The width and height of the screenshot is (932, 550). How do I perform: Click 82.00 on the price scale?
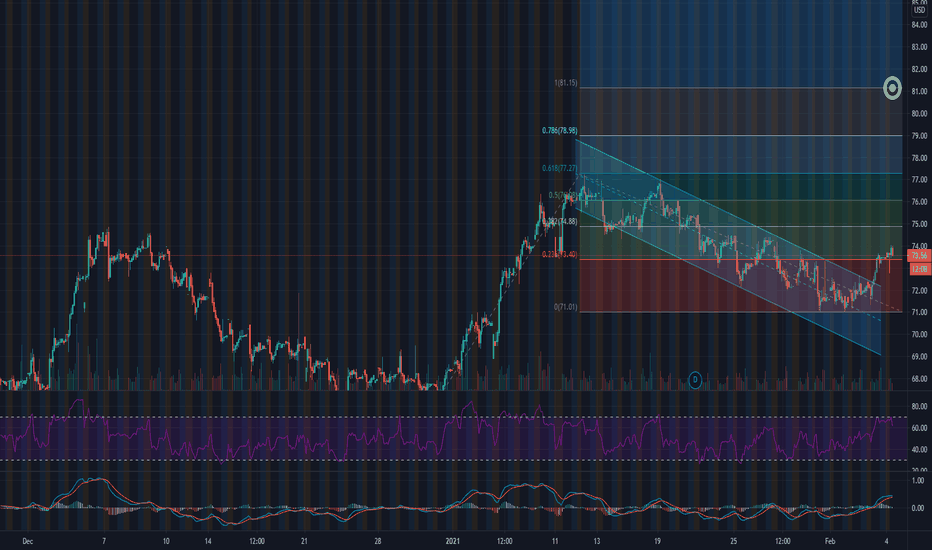click(x=919, y=69)
